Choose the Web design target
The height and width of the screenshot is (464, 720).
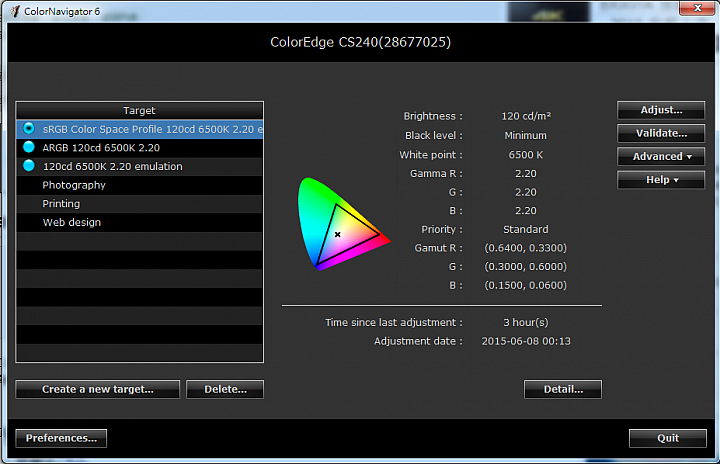(140, 222)
